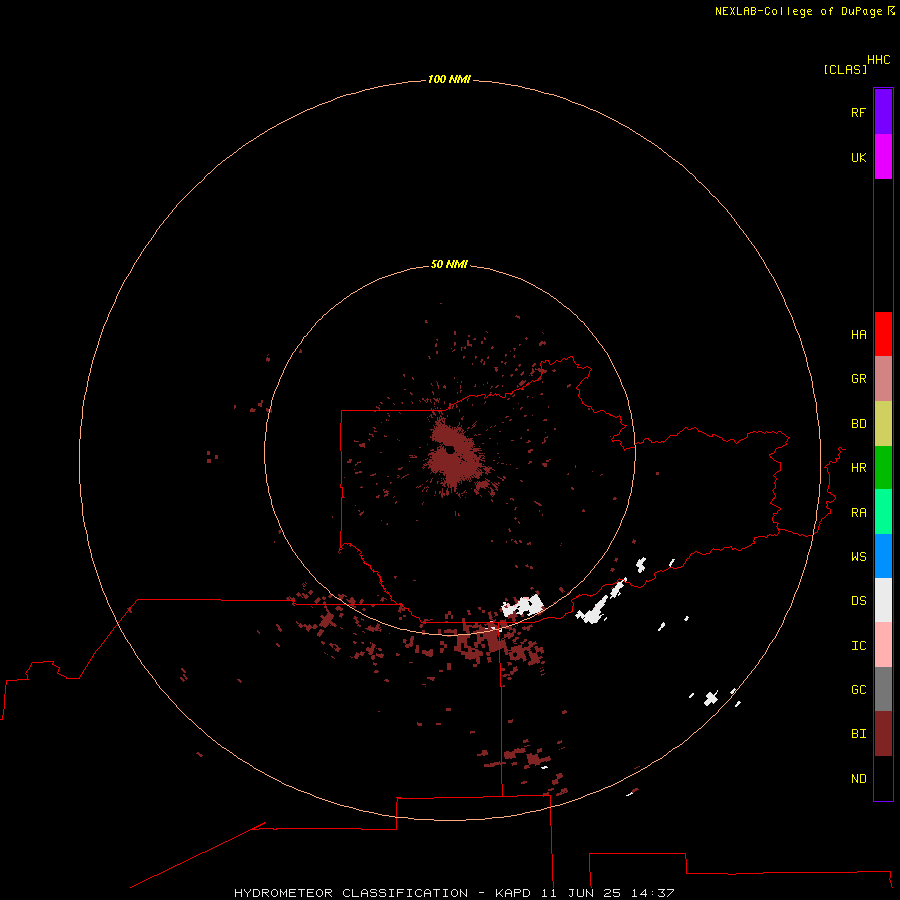The width and height of the screenshot is (900, 900).
Task: Click the RF legend label
Action: pyautogui.click(x=858, y=112)
